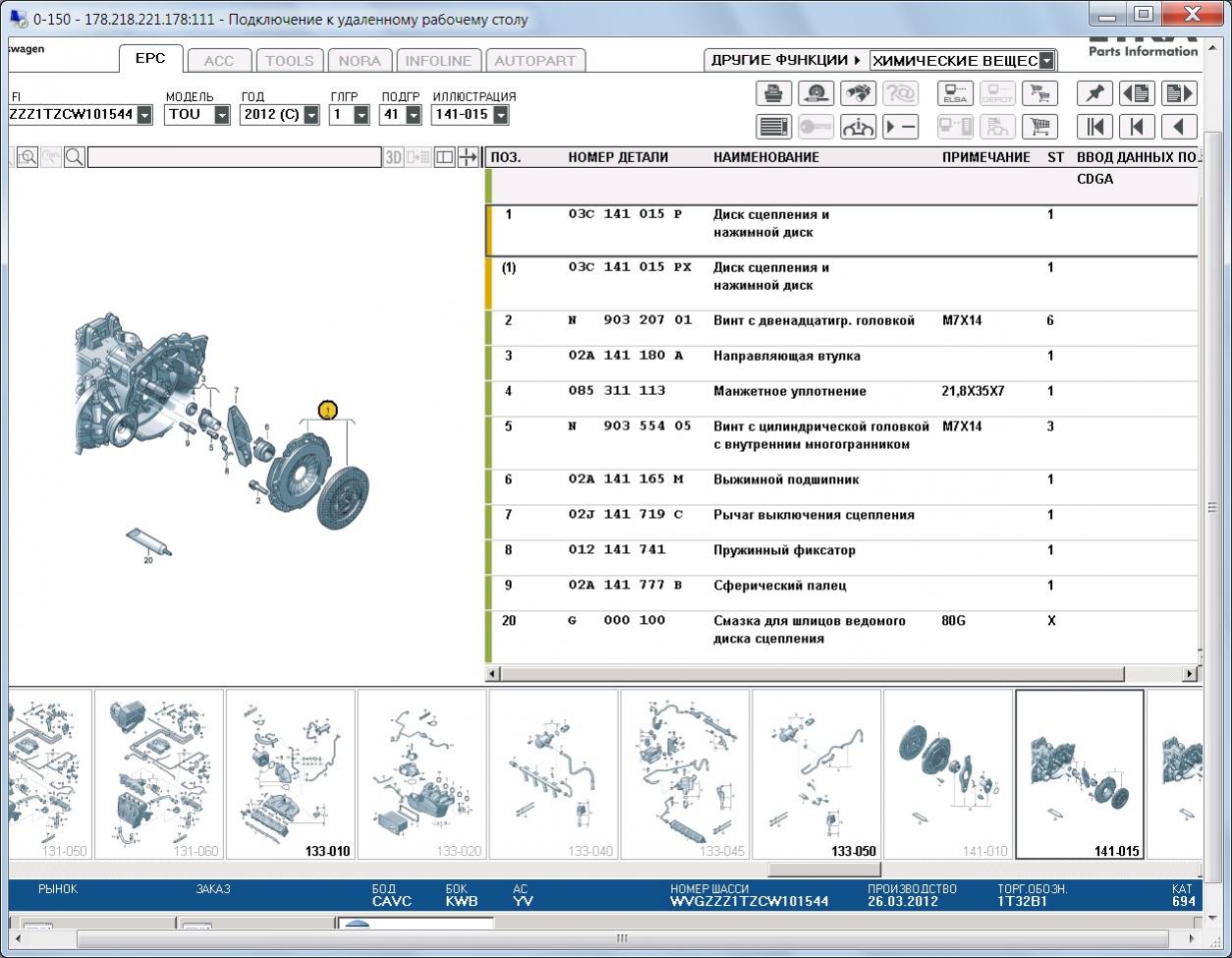Click the plain left triangle arrow icon
1232x958 pixels.
[x=1179, y=127]
